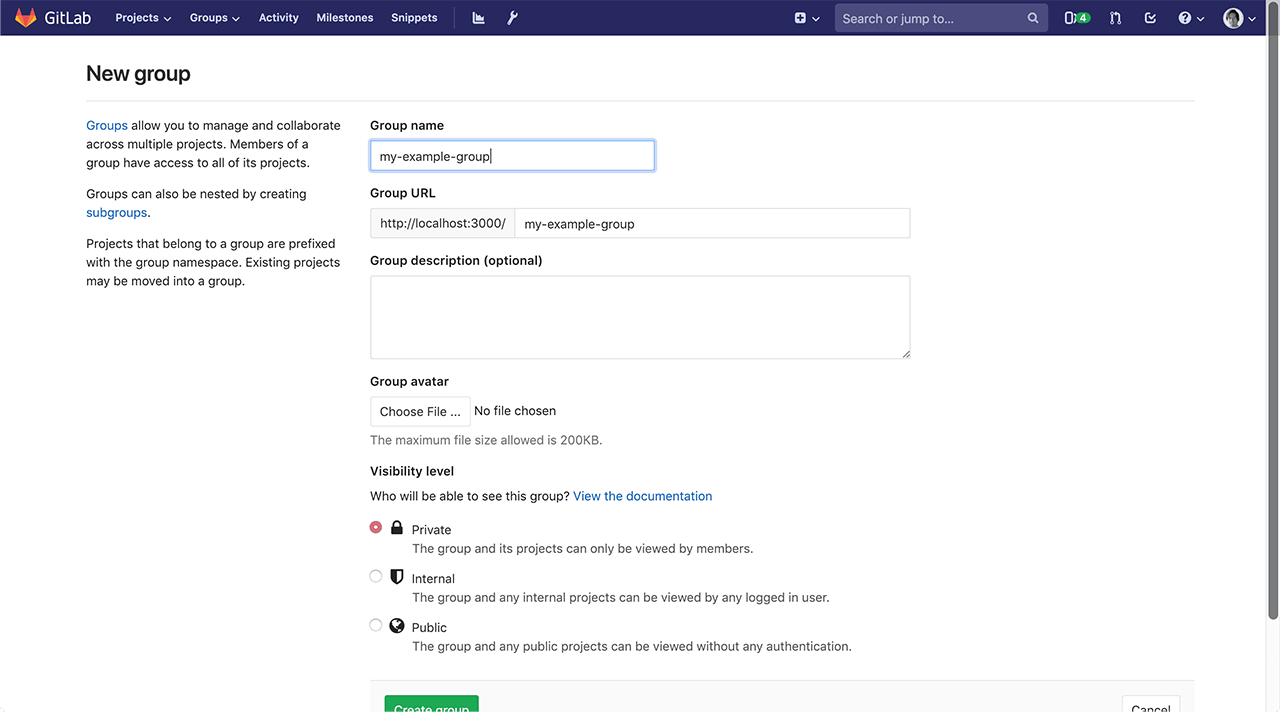The image size is (1280, 712).
Task: Open the analytics charts icon
Action: pyautogui.click(x=477, y=17)
